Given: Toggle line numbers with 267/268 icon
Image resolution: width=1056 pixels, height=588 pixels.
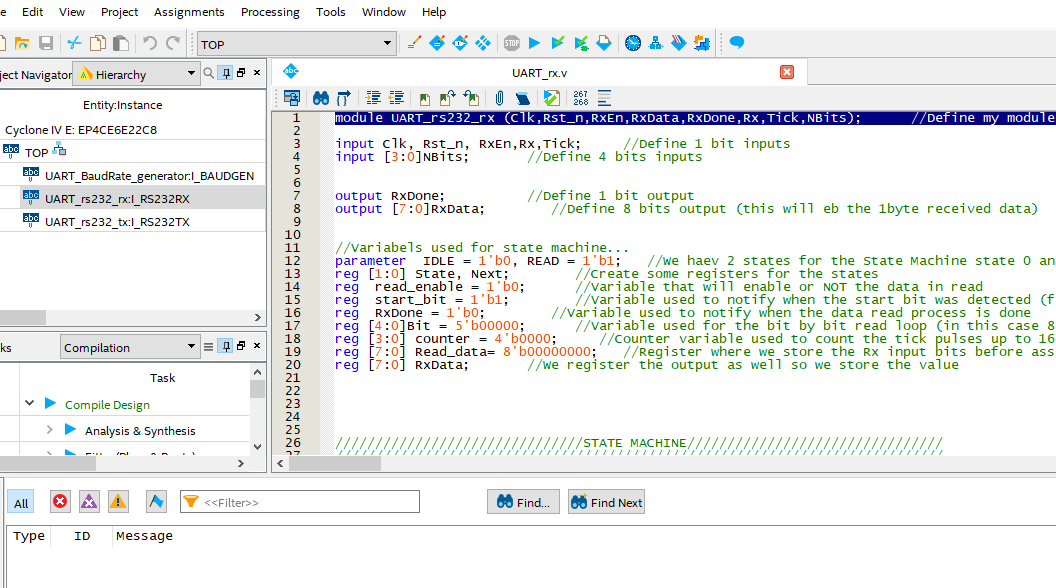Looking at the screenshot, I should [x=581, y=98].
